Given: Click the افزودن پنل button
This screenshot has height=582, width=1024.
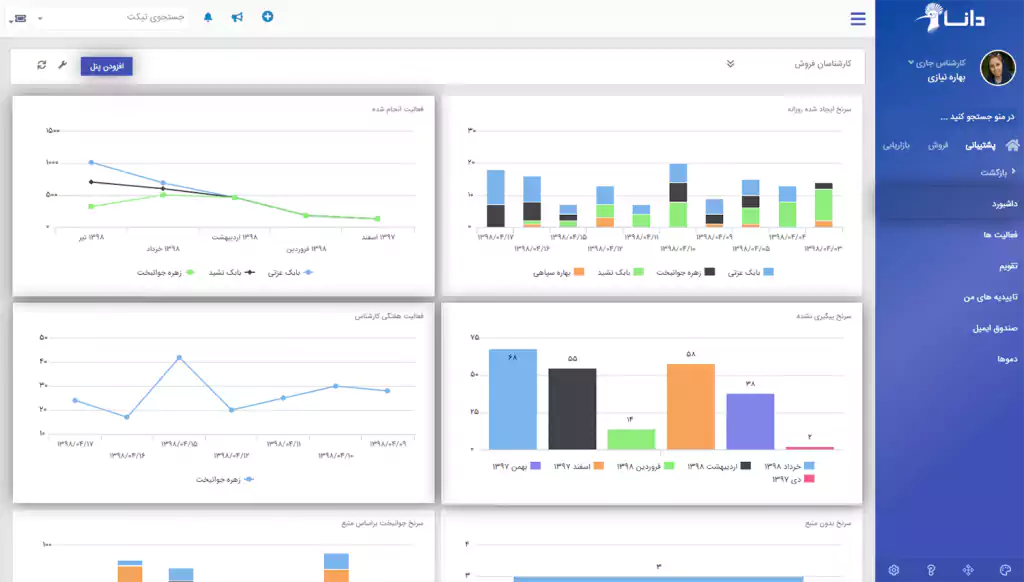Looking at the screenshot, I should coord(107,66).
